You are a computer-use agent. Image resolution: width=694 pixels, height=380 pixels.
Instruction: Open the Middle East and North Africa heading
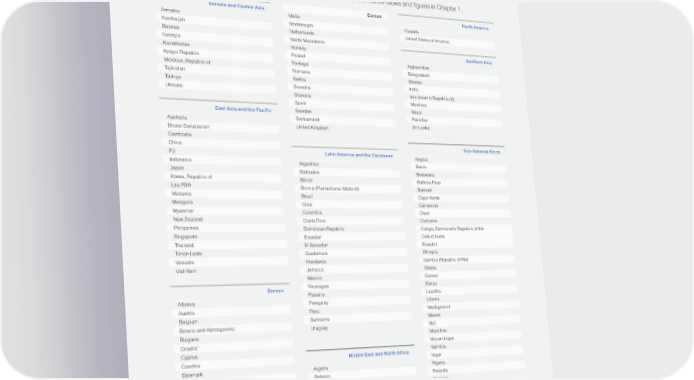(x=379, y=354)
